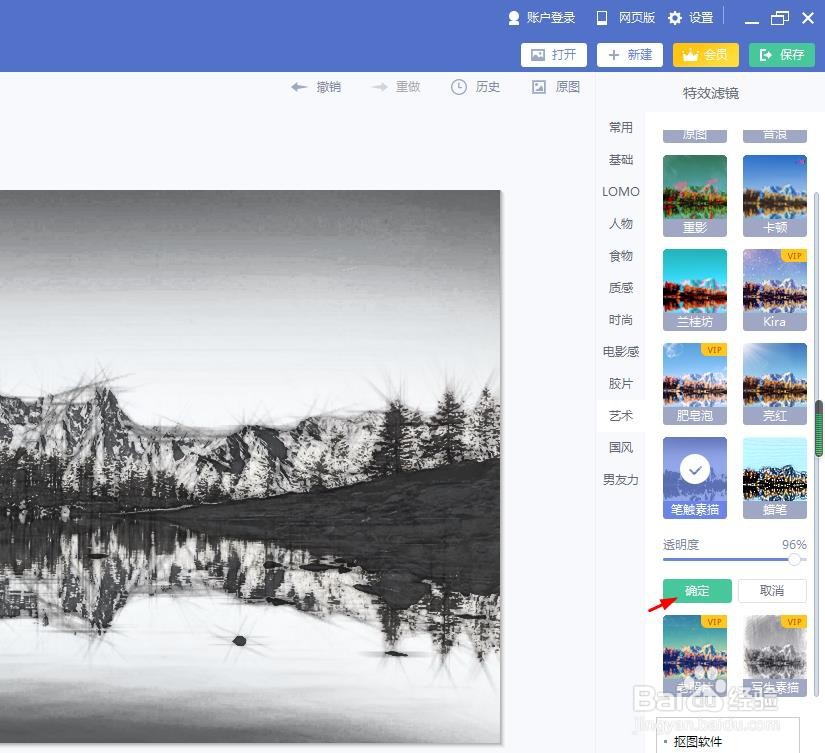Select the 常用 filter category
Screen dimensions: 825x753
point(621,127)
